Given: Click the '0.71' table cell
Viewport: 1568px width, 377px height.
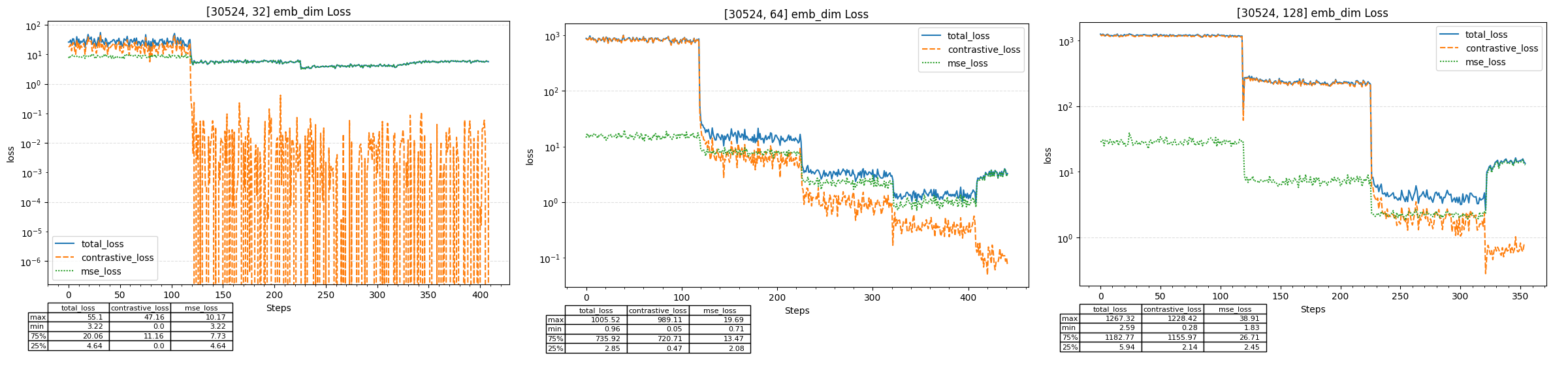Looking at the screenshot, I should click(x=720, y=329).
